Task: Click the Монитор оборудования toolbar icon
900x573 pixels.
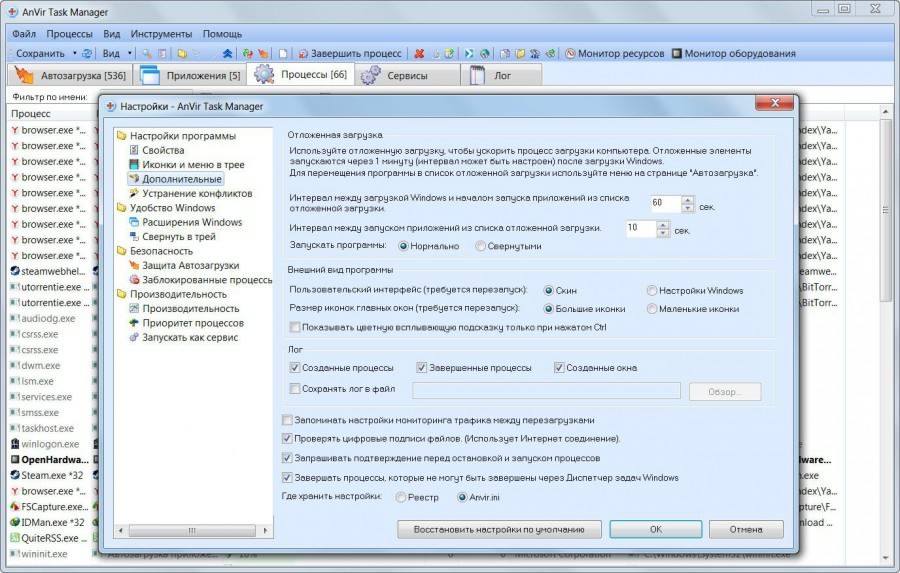Action: coord(677,53)
